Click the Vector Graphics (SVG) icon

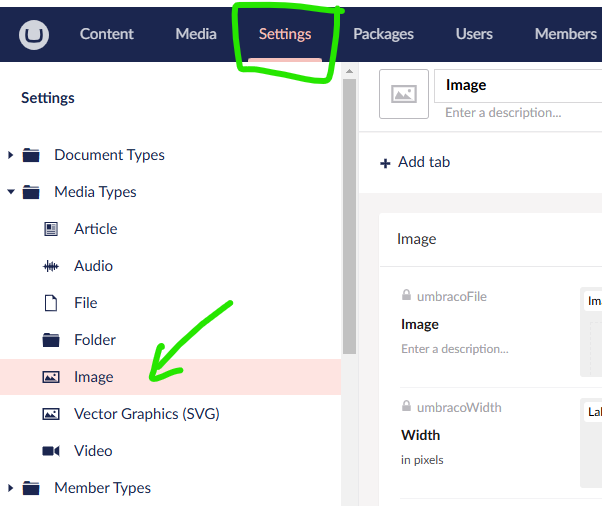51,414
